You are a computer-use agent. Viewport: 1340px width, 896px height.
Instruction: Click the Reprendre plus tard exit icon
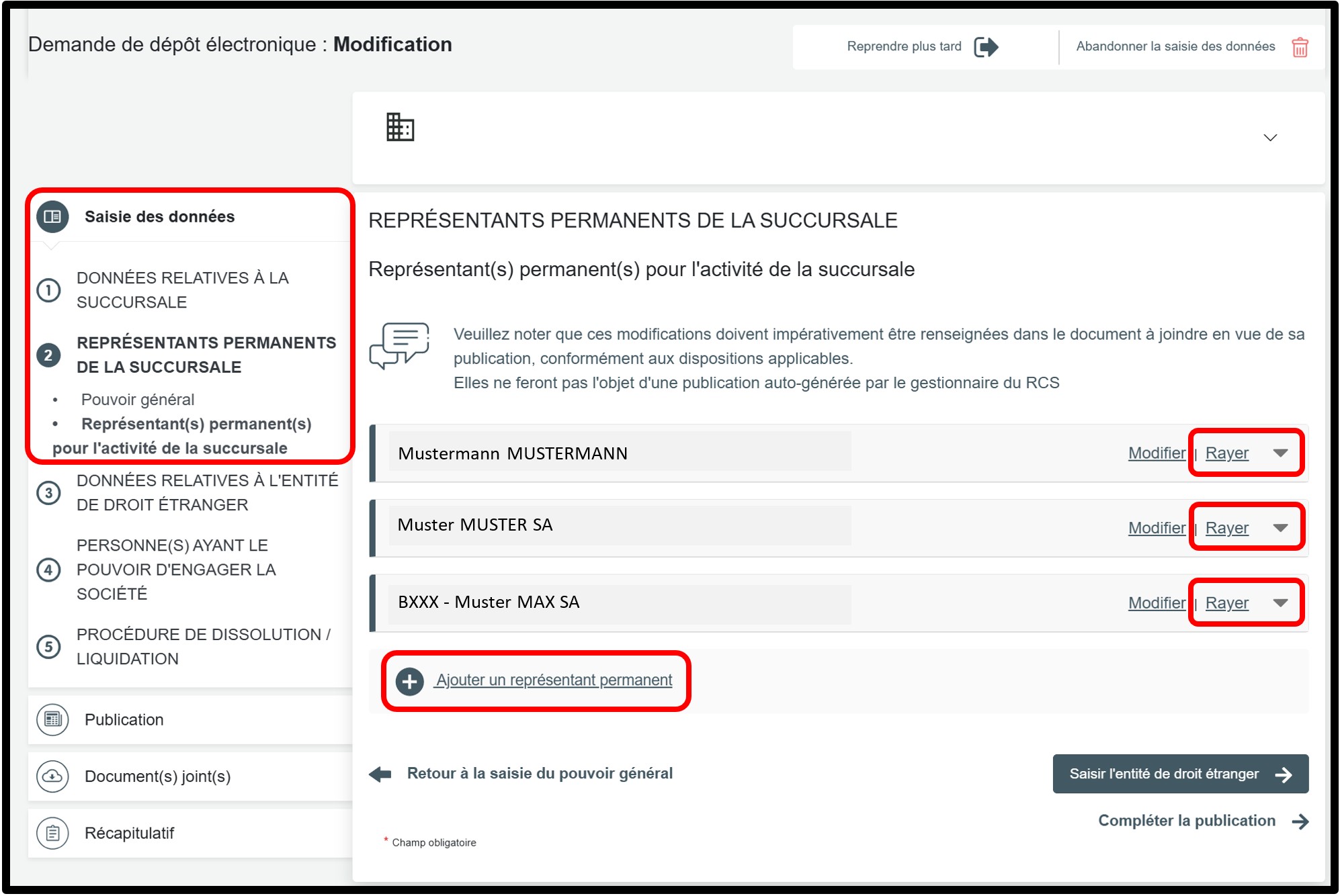point(986,47)
